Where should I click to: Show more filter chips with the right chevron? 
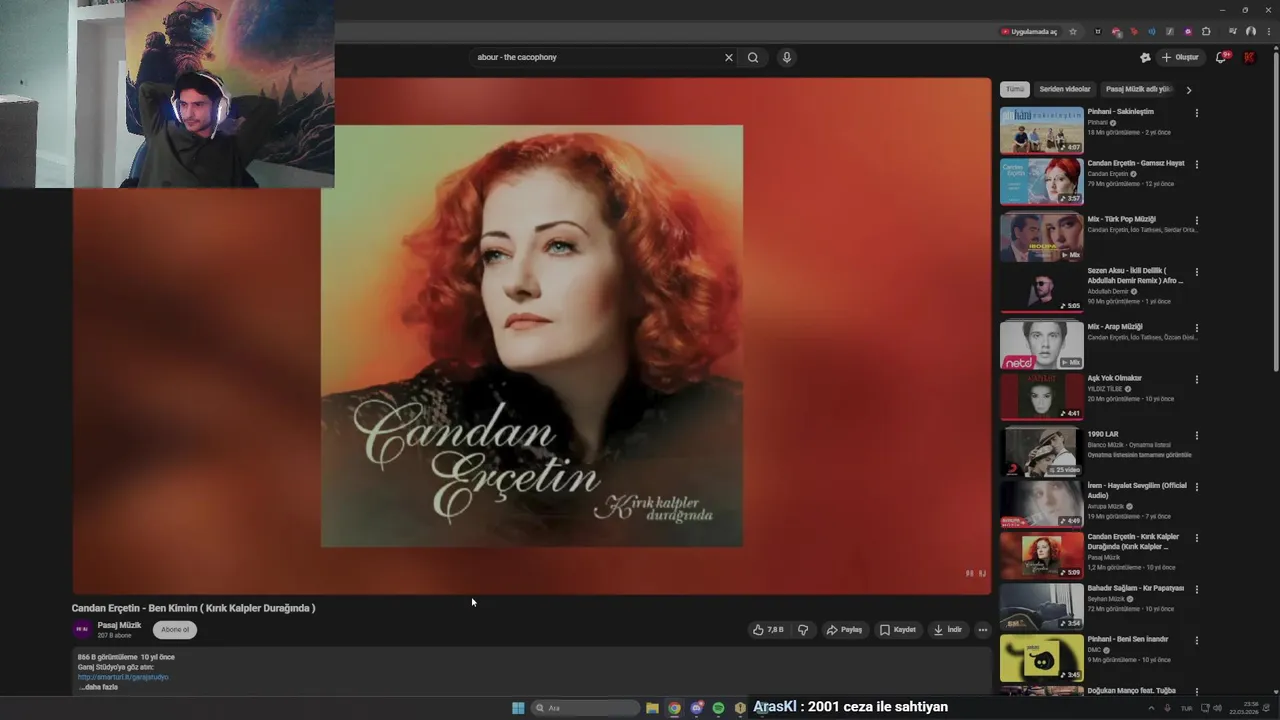point(1188,90)
